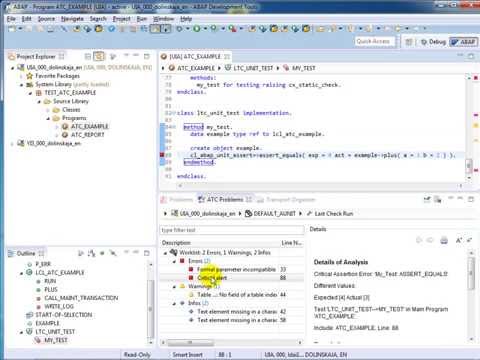Click the blue circular toolbar icon
The image size is (480, 360).
[x=111, y=29]
